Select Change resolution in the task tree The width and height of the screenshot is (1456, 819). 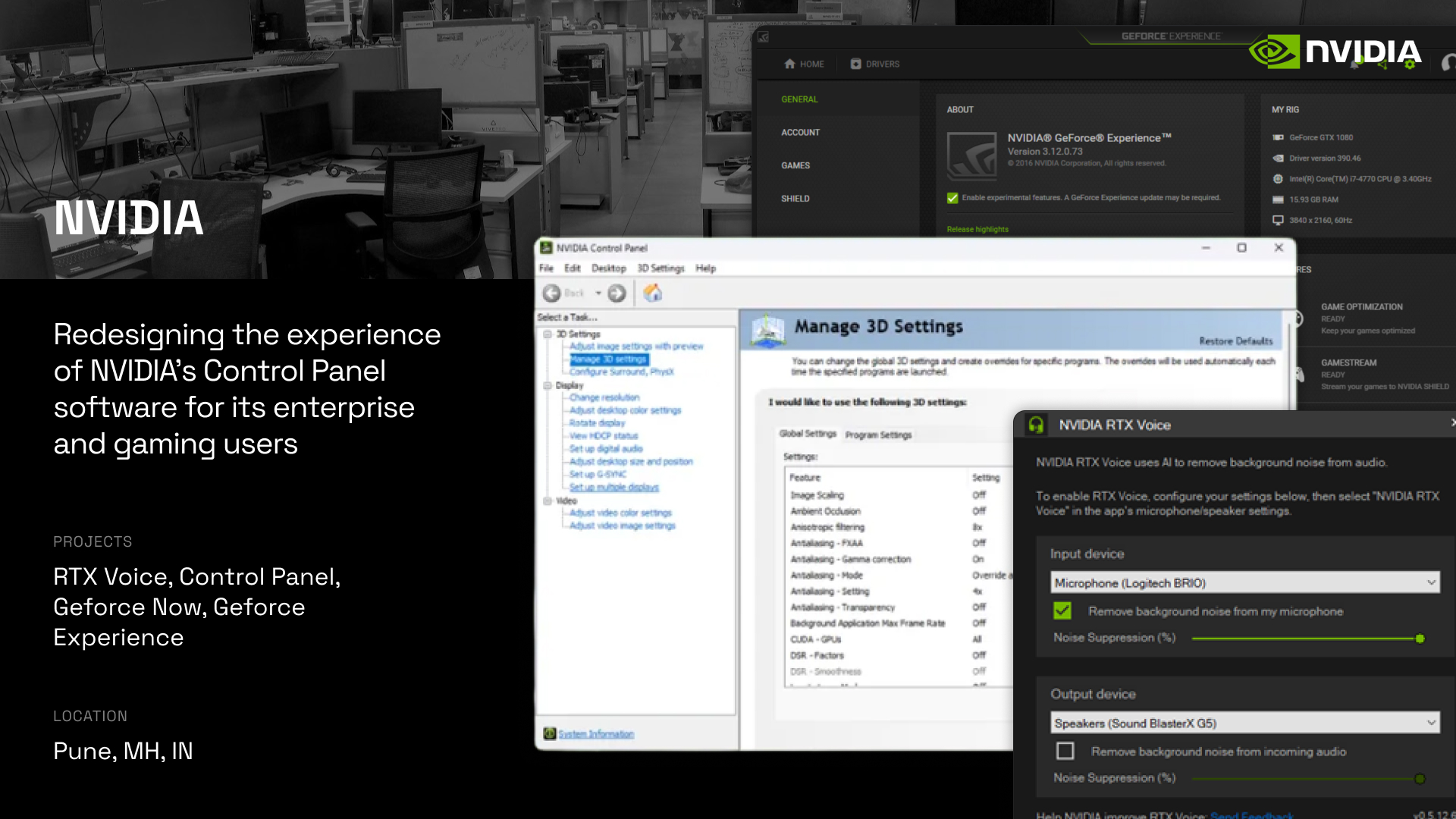pyautogui.click(x=604, y=397)
